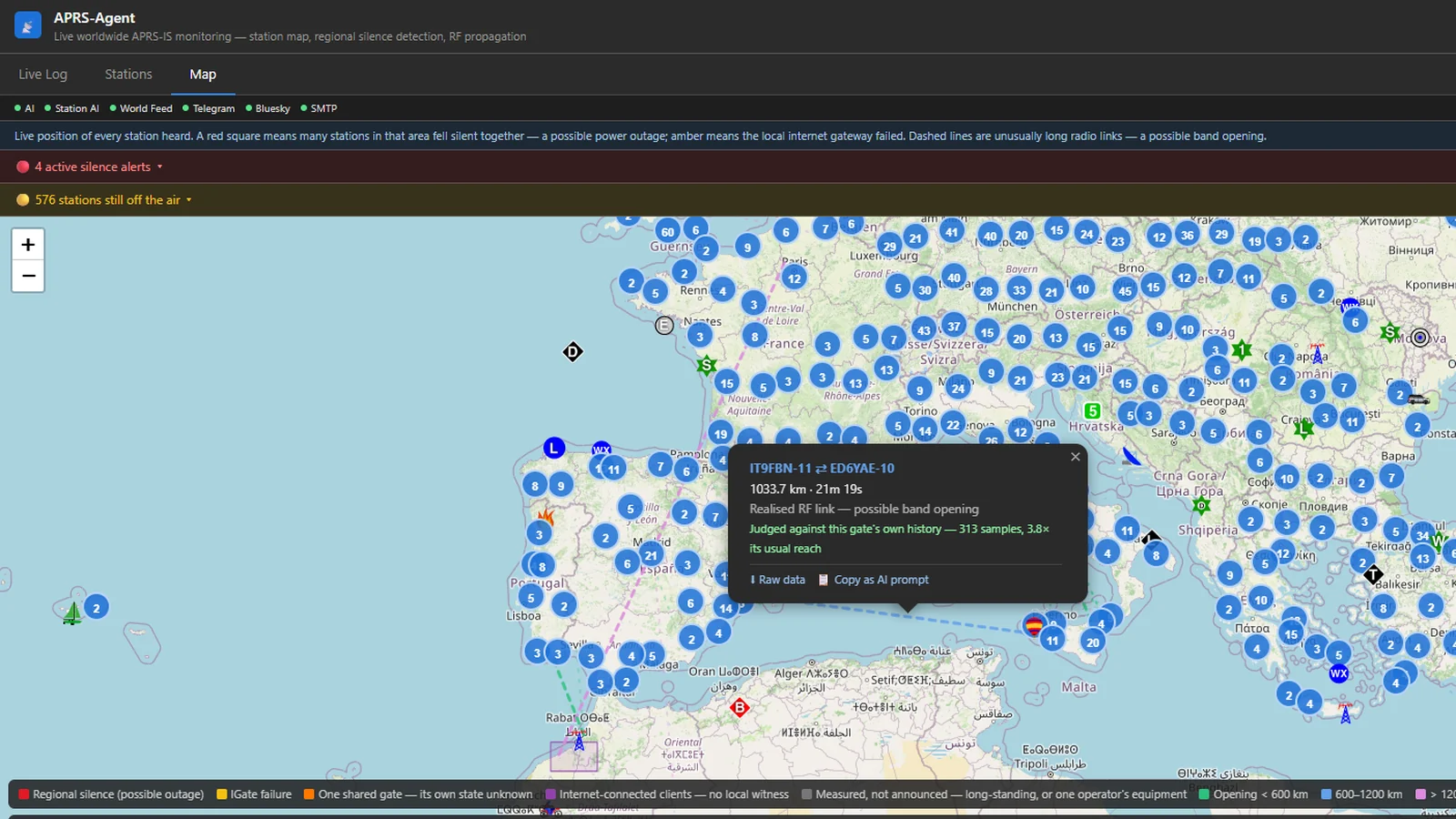Image resolution: width=1456 pixels, height=819 pixels.
Task: Click the WX weather marker in northern Spain
Action: click(x=602, y=449)
